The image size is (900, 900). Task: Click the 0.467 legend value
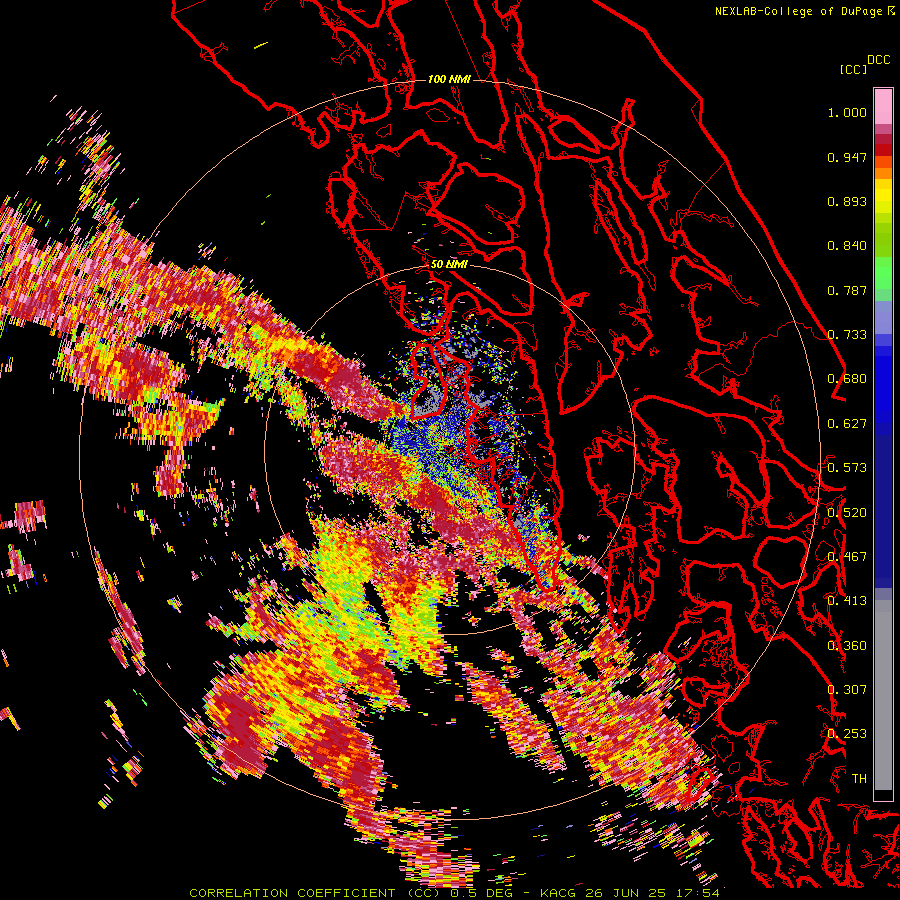[847, 557]
